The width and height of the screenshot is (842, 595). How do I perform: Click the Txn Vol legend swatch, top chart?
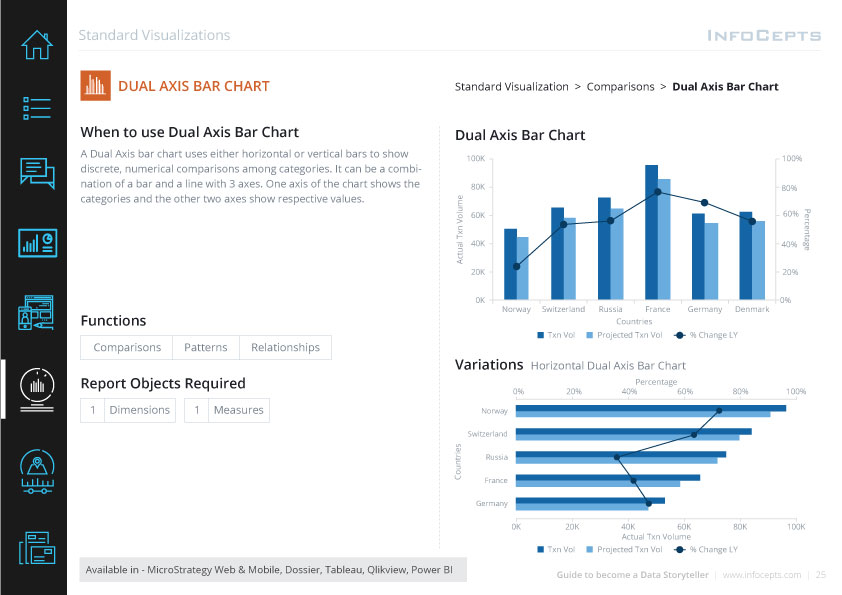(x=540, y=336)
